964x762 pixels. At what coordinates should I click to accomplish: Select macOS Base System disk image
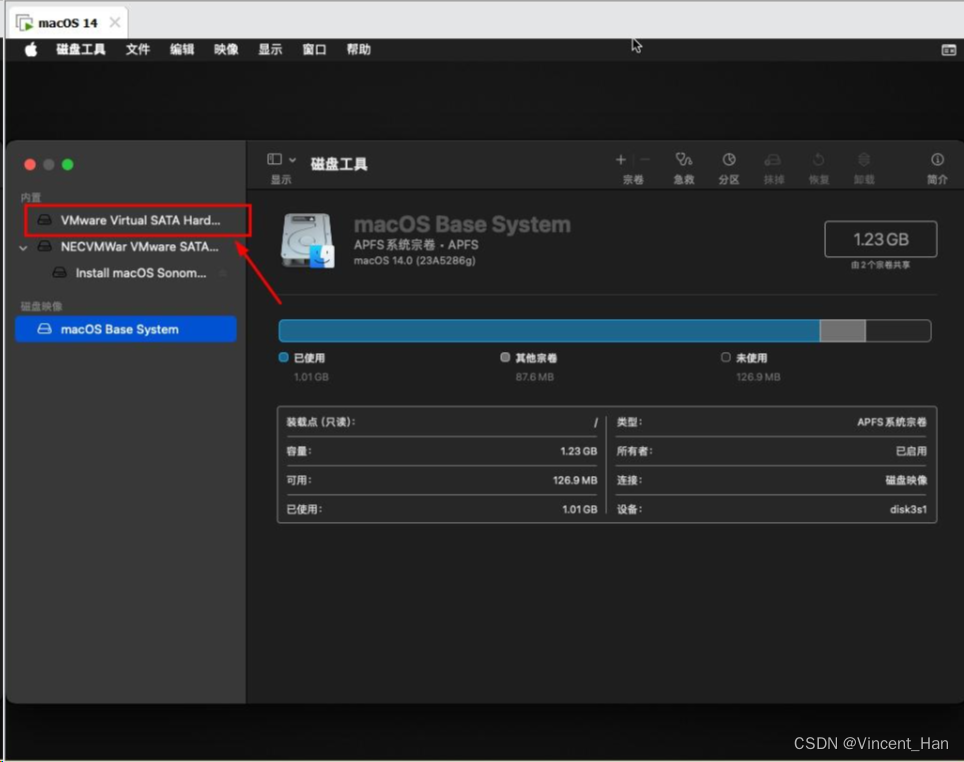click(x=126, y=329)
